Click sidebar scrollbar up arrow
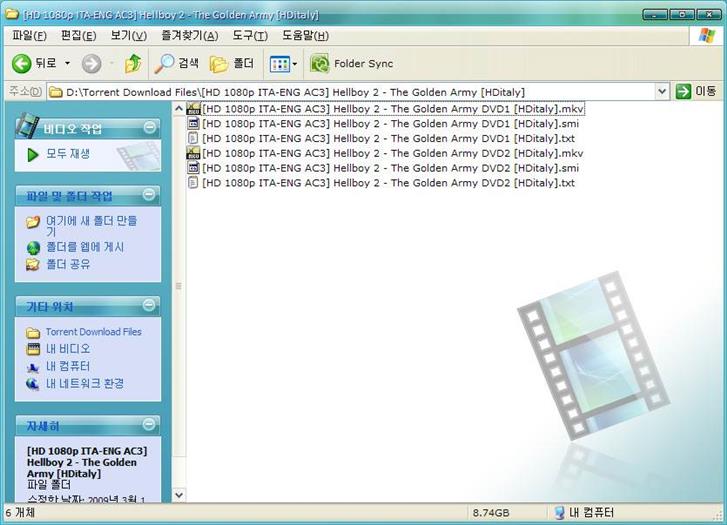The width and height of the screenshot is (727, 525). coord(179,109)
